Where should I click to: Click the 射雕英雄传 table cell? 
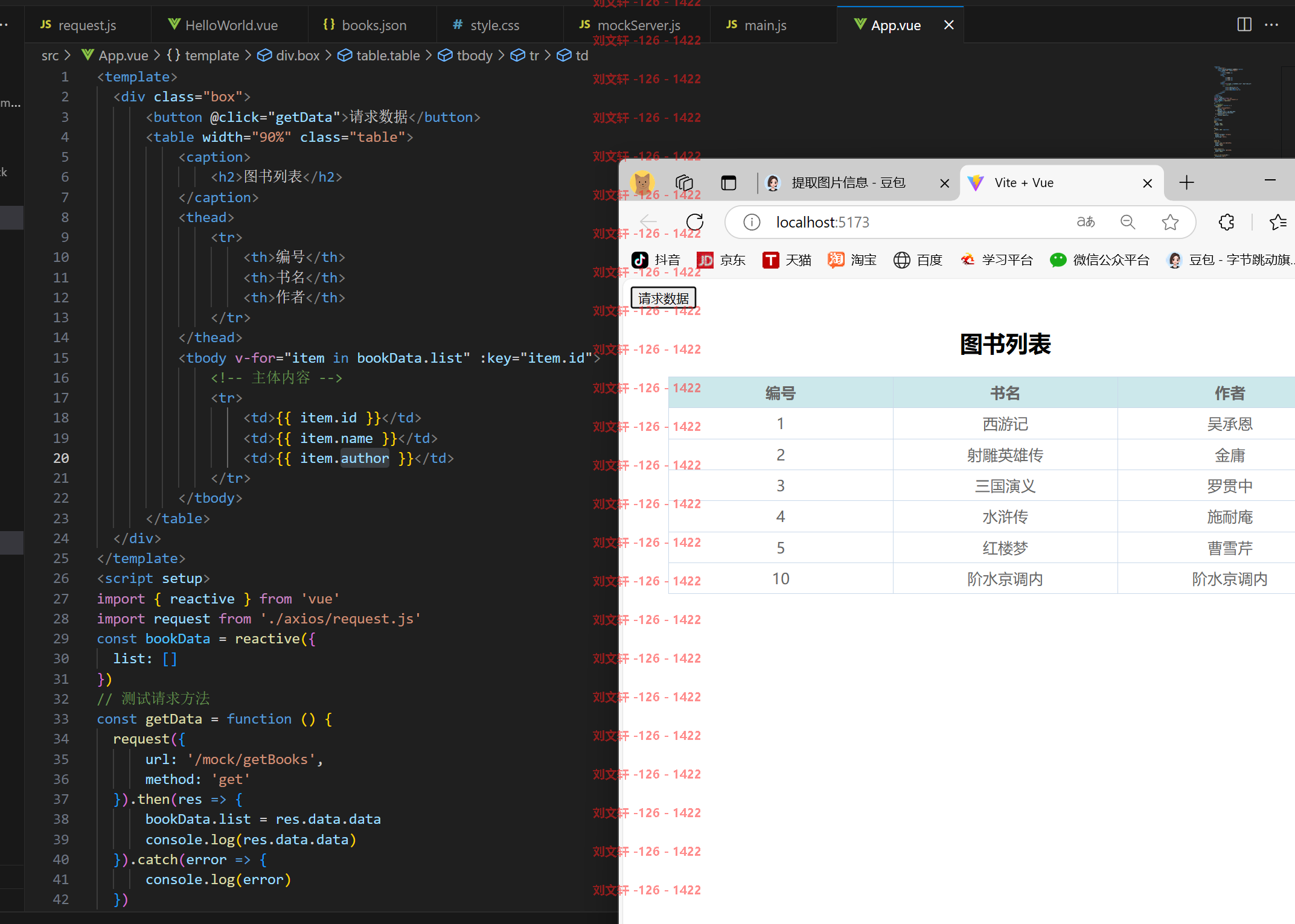[x=1005, y=455]
